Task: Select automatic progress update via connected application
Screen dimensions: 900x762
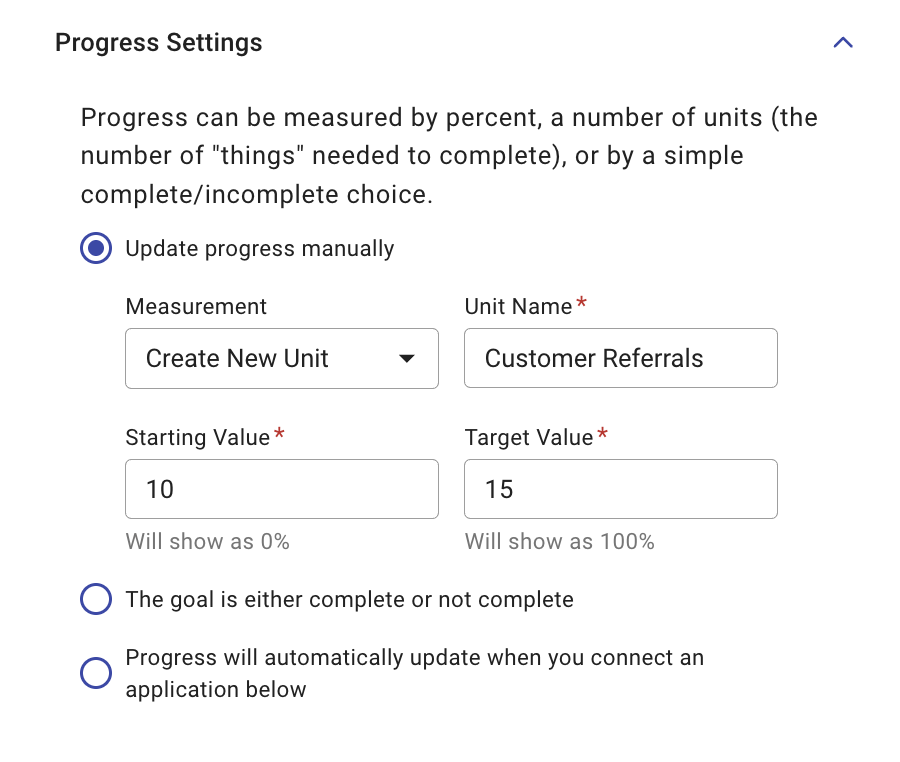Action: 95,673
